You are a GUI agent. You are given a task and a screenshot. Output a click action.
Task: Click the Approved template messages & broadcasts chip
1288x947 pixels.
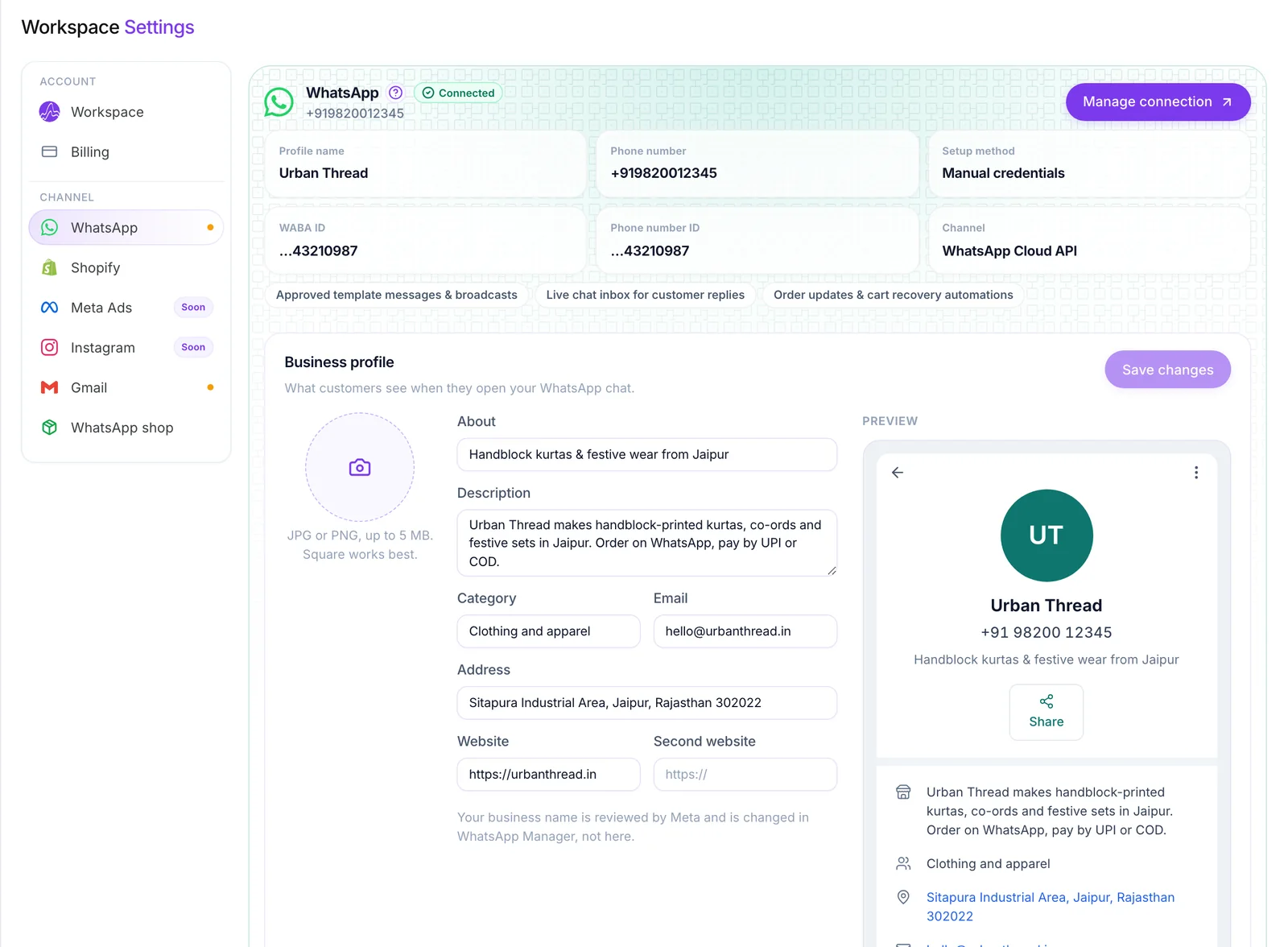coord(397,296)
